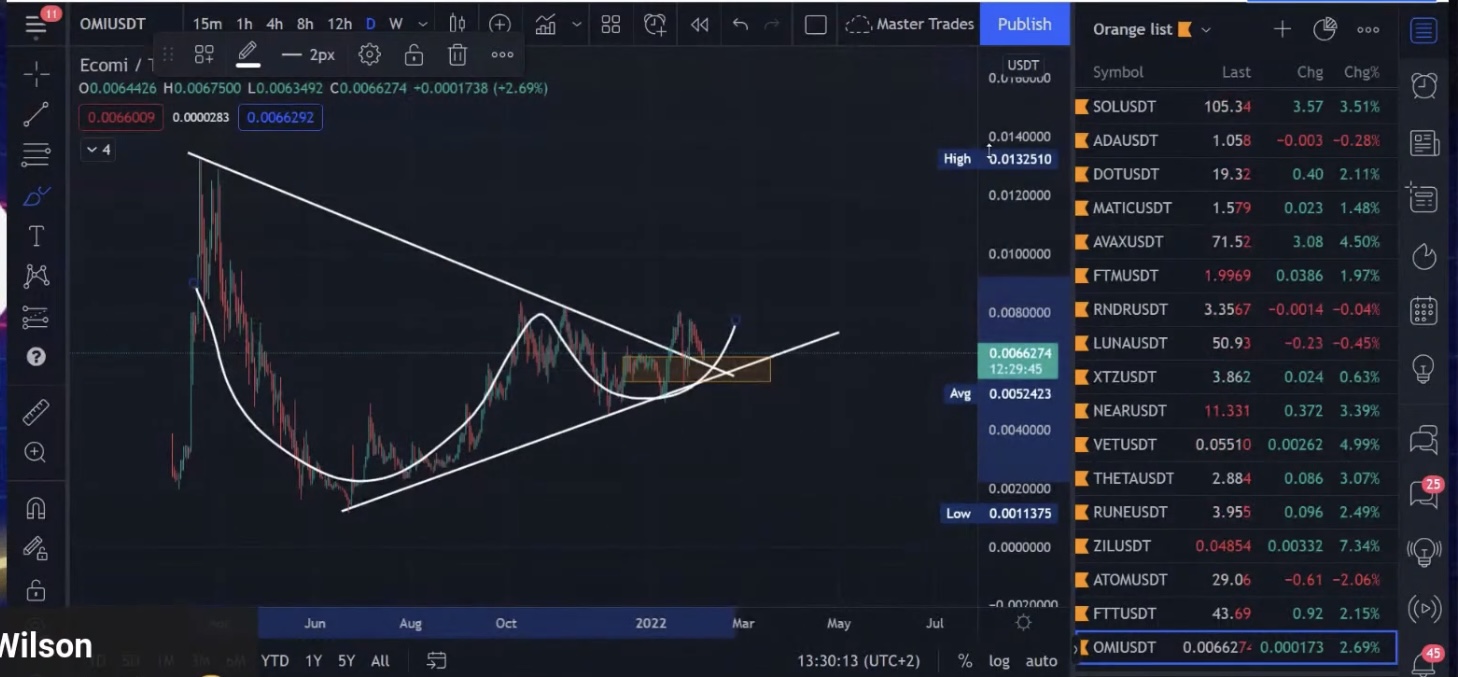Image resolution: width=1458 pixels, height=677 pixels.
Task: Open the Master Trades layout menu
Action: point(909,24)
